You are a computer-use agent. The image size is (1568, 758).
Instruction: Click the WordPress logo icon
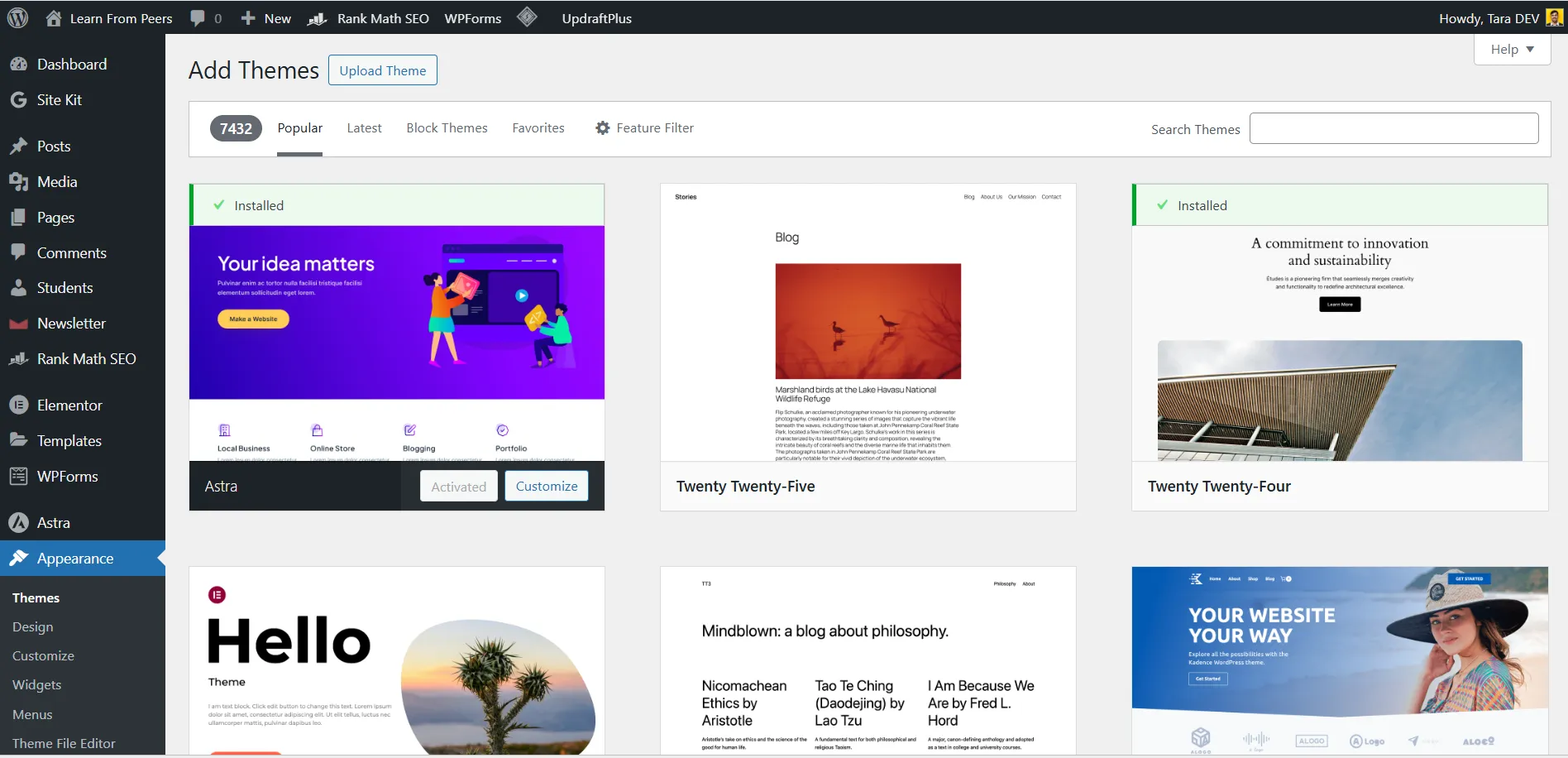point(18,17)
